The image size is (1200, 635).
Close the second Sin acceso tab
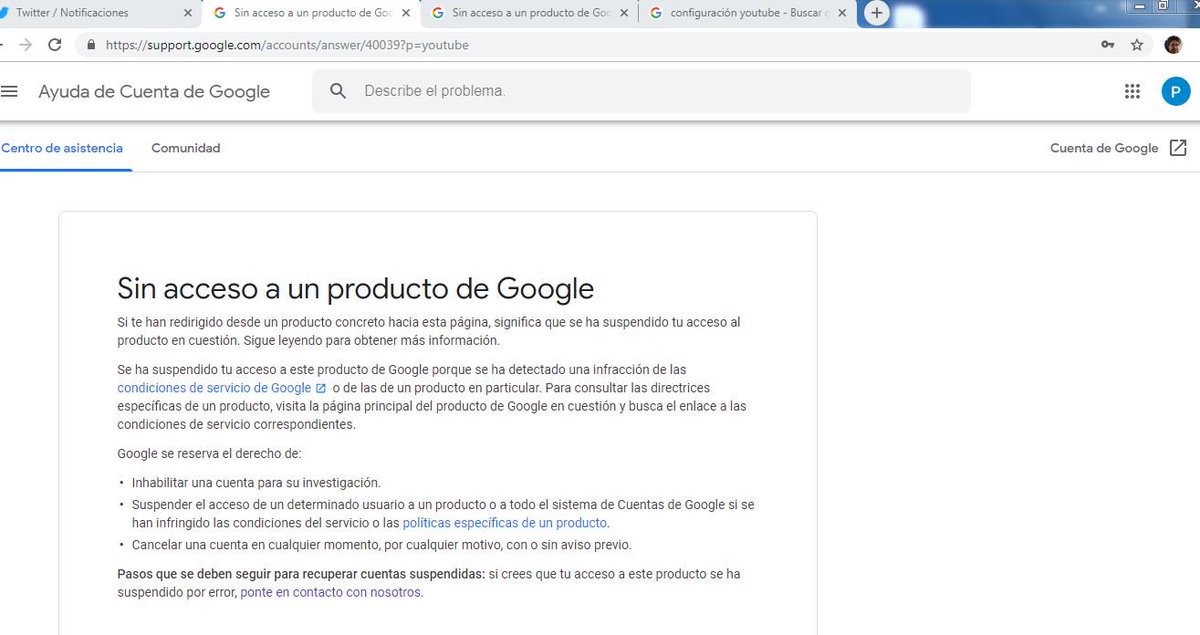tap(624, 13)
